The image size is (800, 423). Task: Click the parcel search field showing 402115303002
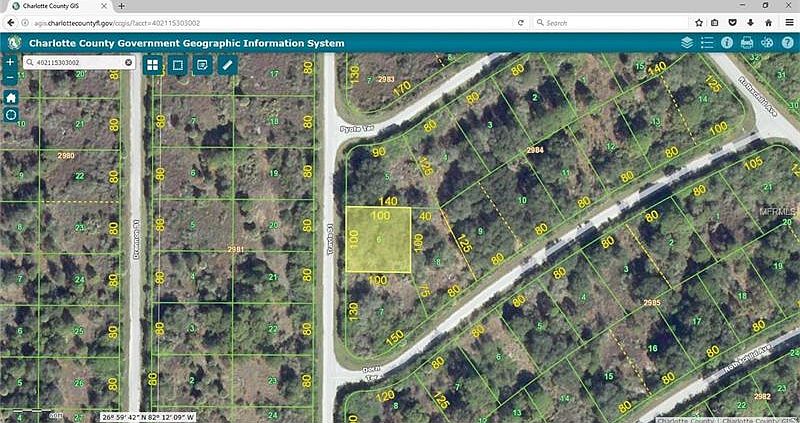(x=79, y=62)
